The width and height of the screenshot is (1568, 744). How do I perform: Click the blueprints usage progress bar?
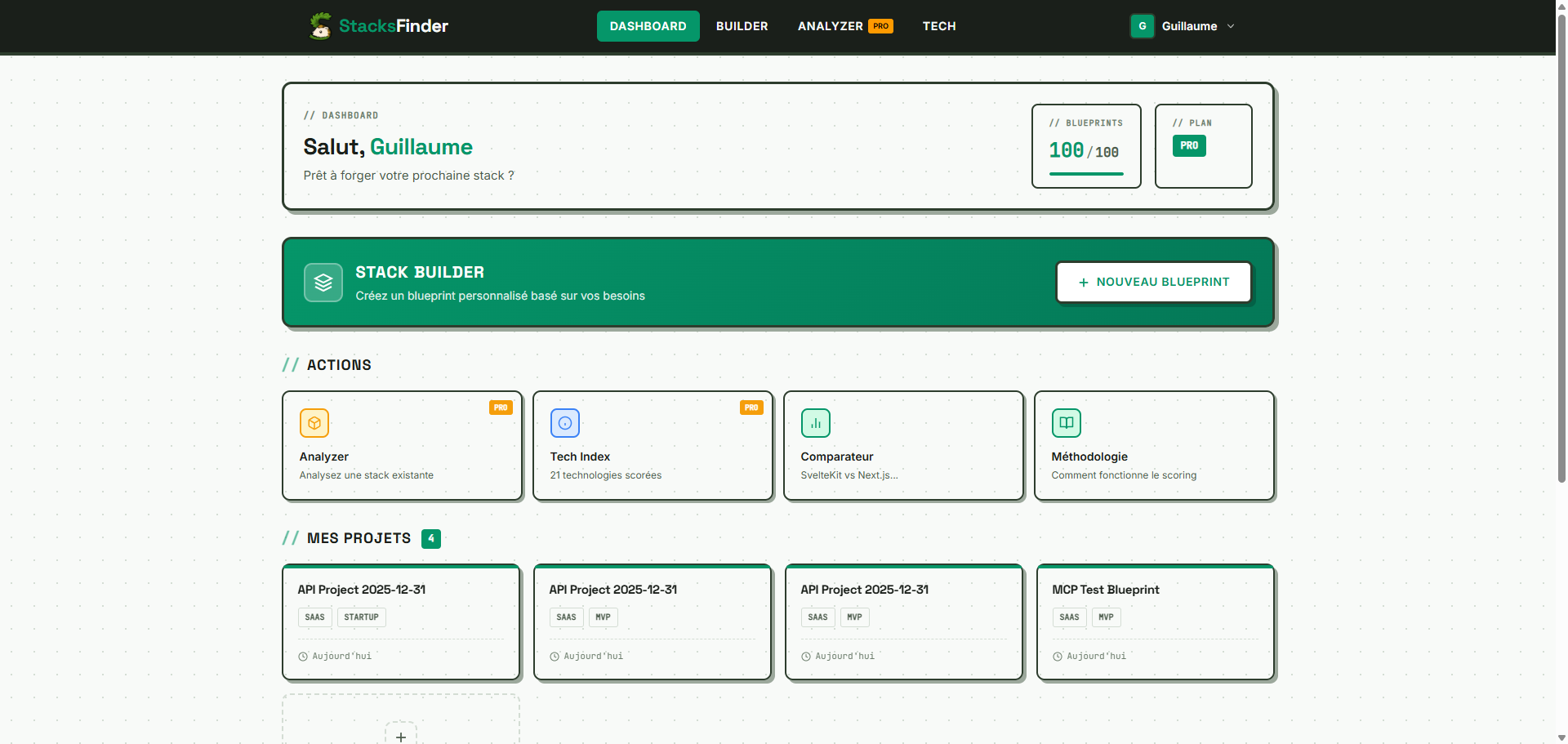(1086, 174)
